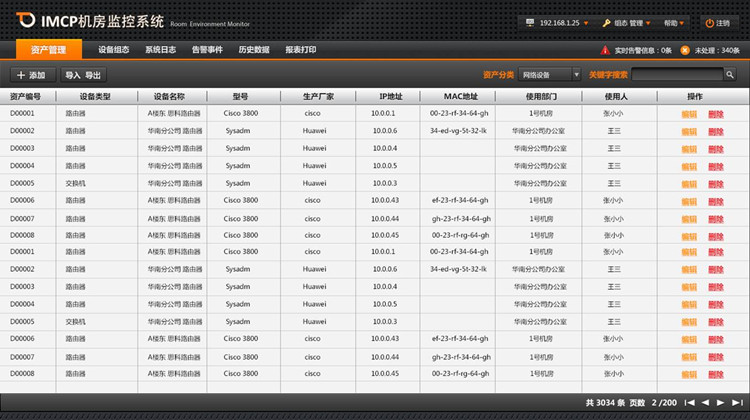Viewport: 750px width, 420px height.
Task: Click the 关键字搜索 keyword search field
Action: click(x=676, y=75)
